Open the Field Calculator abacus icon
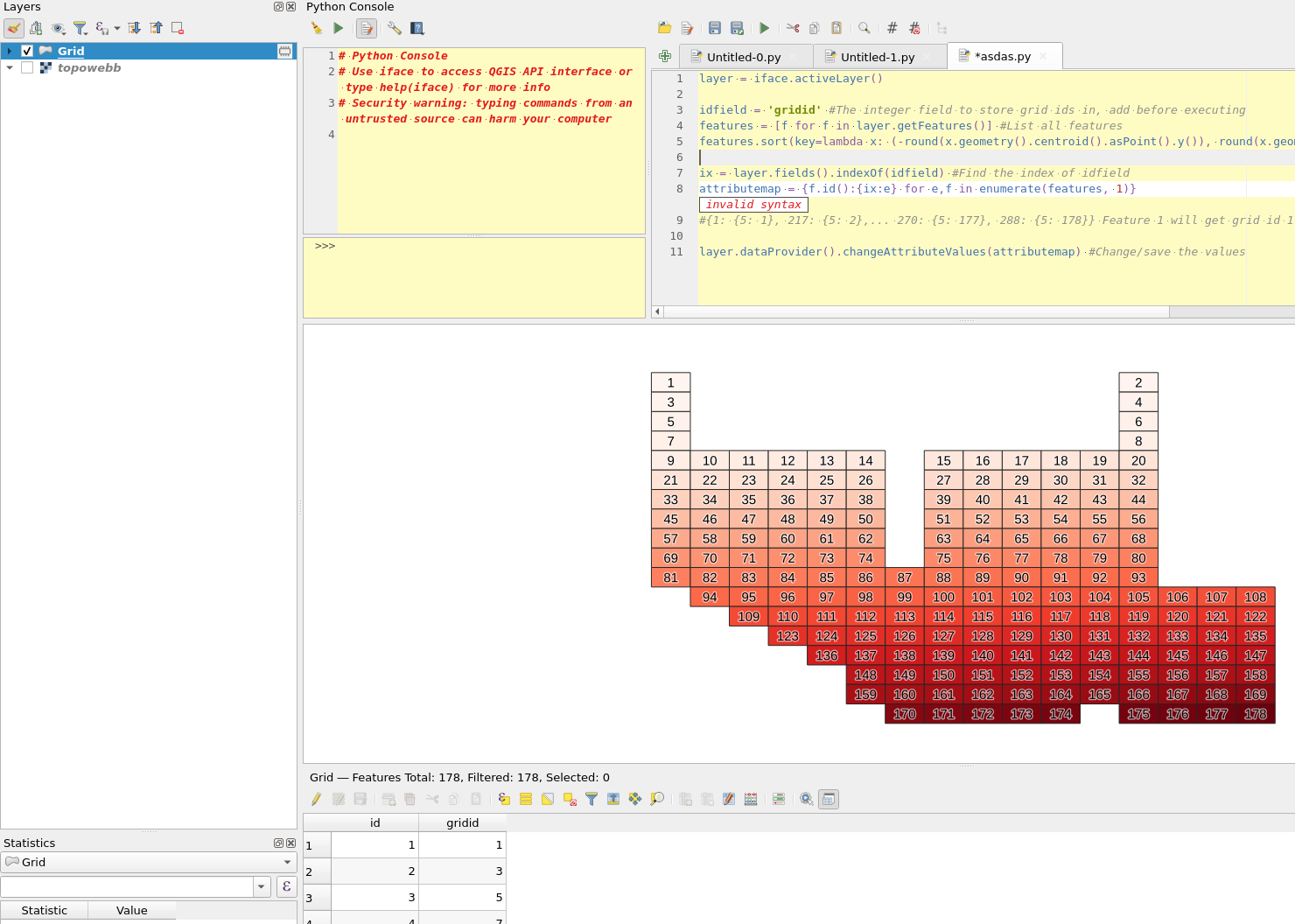 coord(751,799)
